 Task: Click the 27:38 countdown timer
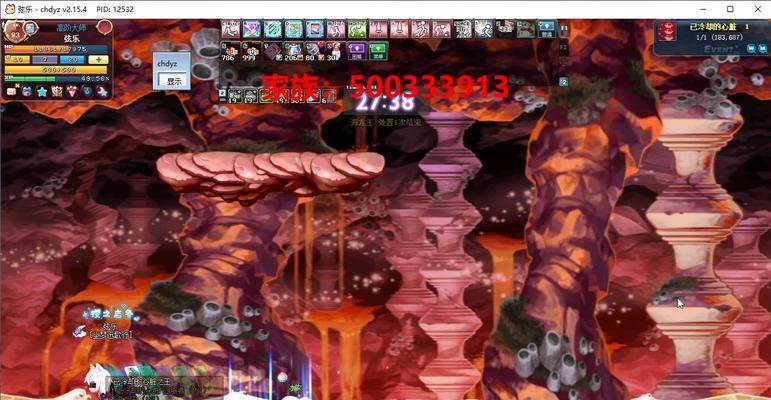(385, 102)
